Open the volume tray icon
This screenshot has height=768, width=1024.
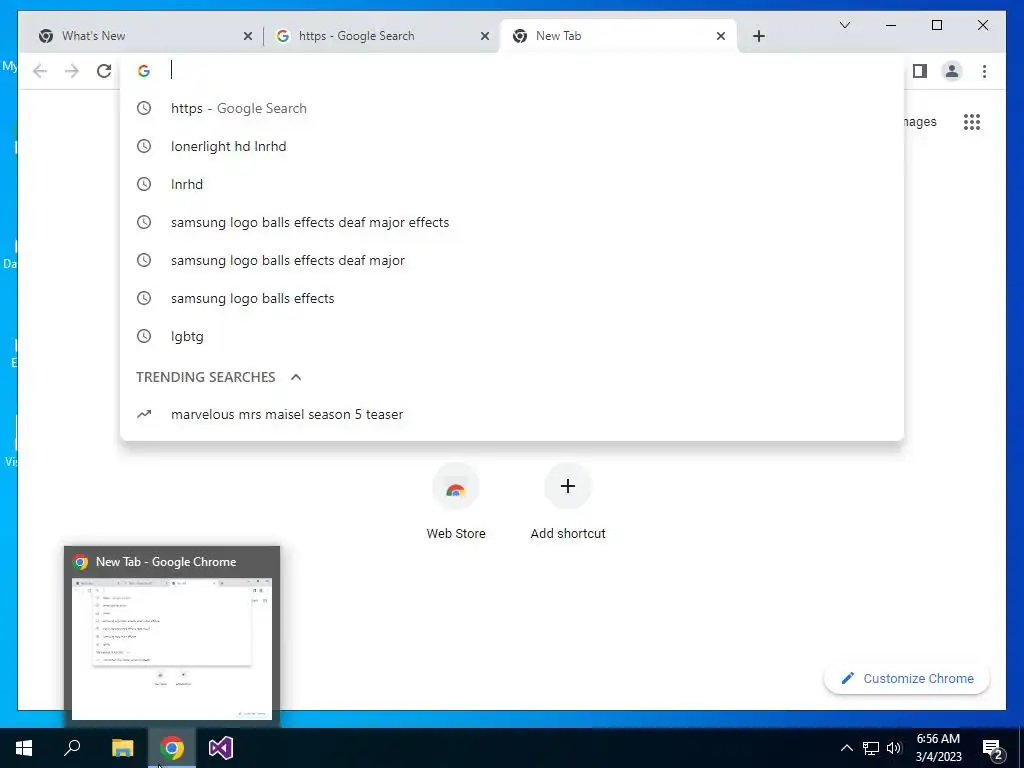click(x=894, y=748)
